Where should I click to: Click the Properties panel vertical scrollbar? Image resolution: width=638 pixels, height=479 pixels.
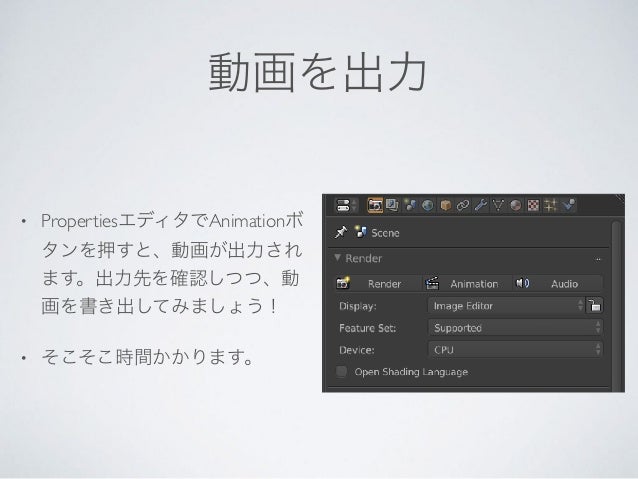point(616,305)
